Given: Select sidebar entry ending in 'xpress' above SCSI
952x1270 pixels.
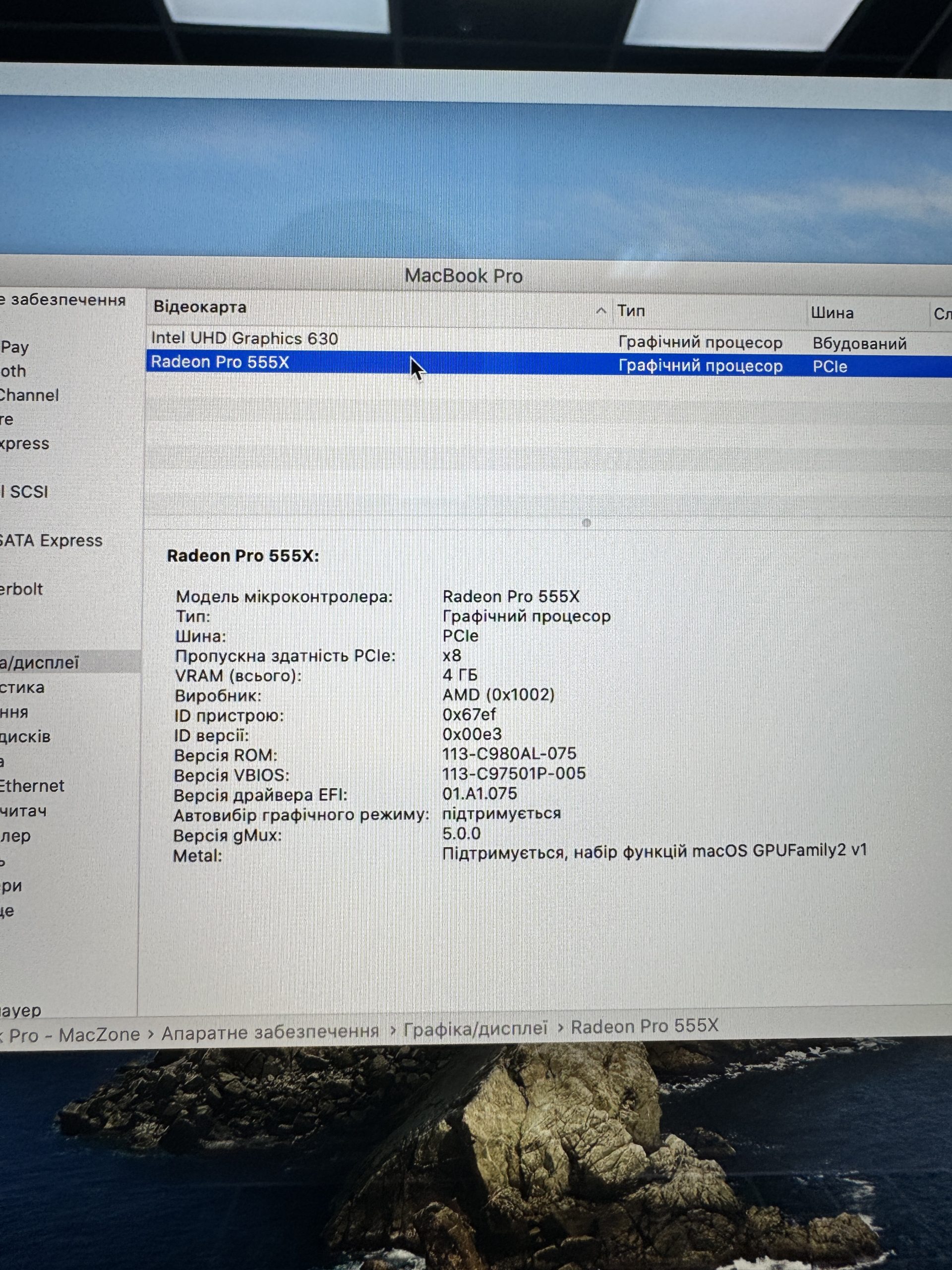Looking at the screenshot, I should point(25,444).
